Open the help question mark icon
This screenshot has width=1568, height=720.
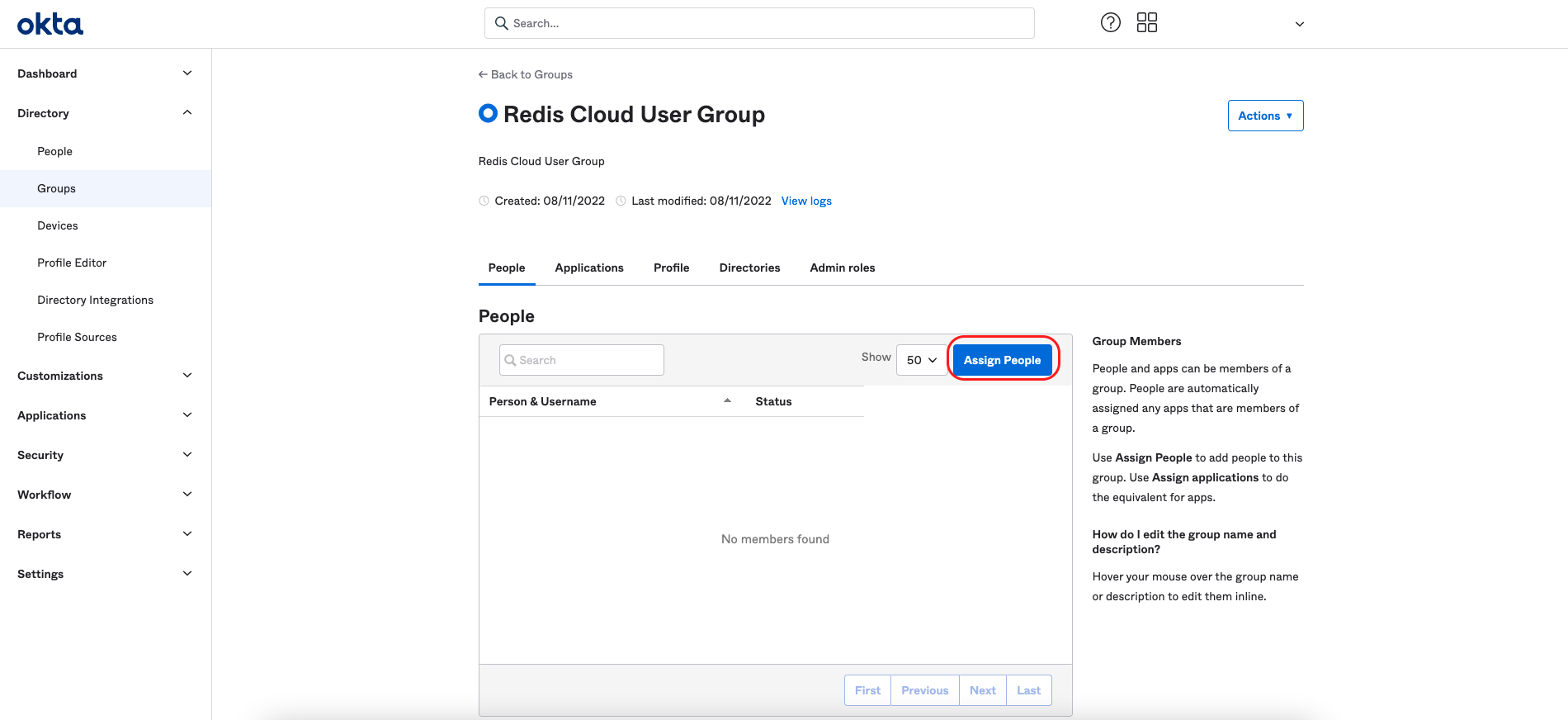(1111, 23)
